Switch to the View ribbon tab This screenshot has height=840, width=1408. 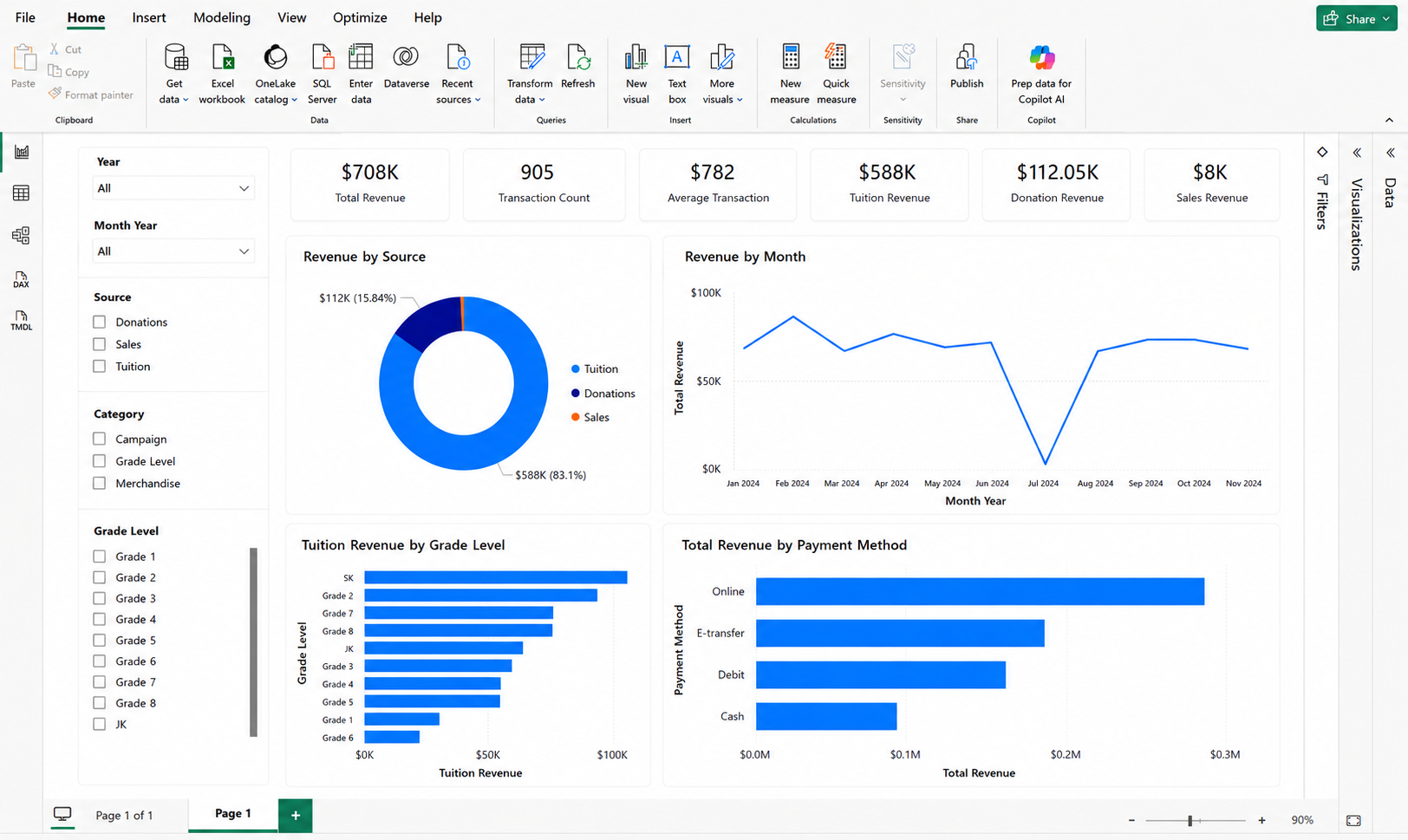click(291, 17)
